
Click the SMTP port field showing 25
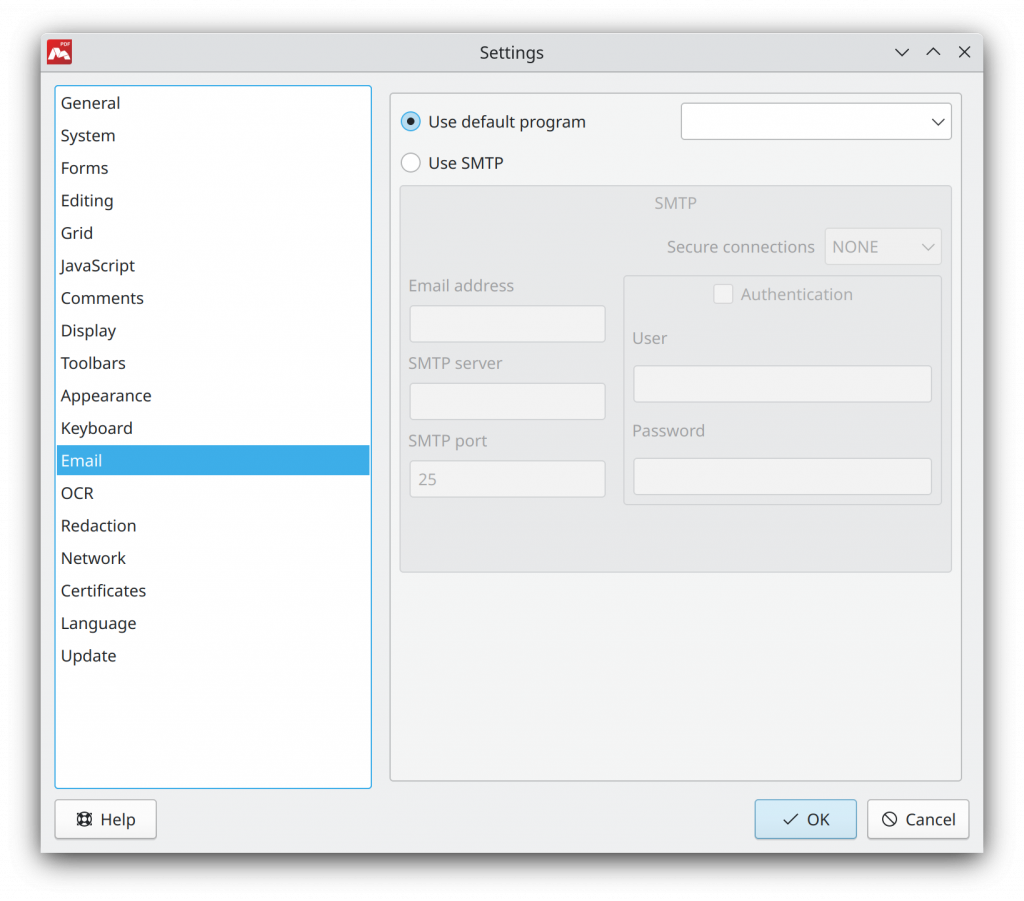(506, 479)
